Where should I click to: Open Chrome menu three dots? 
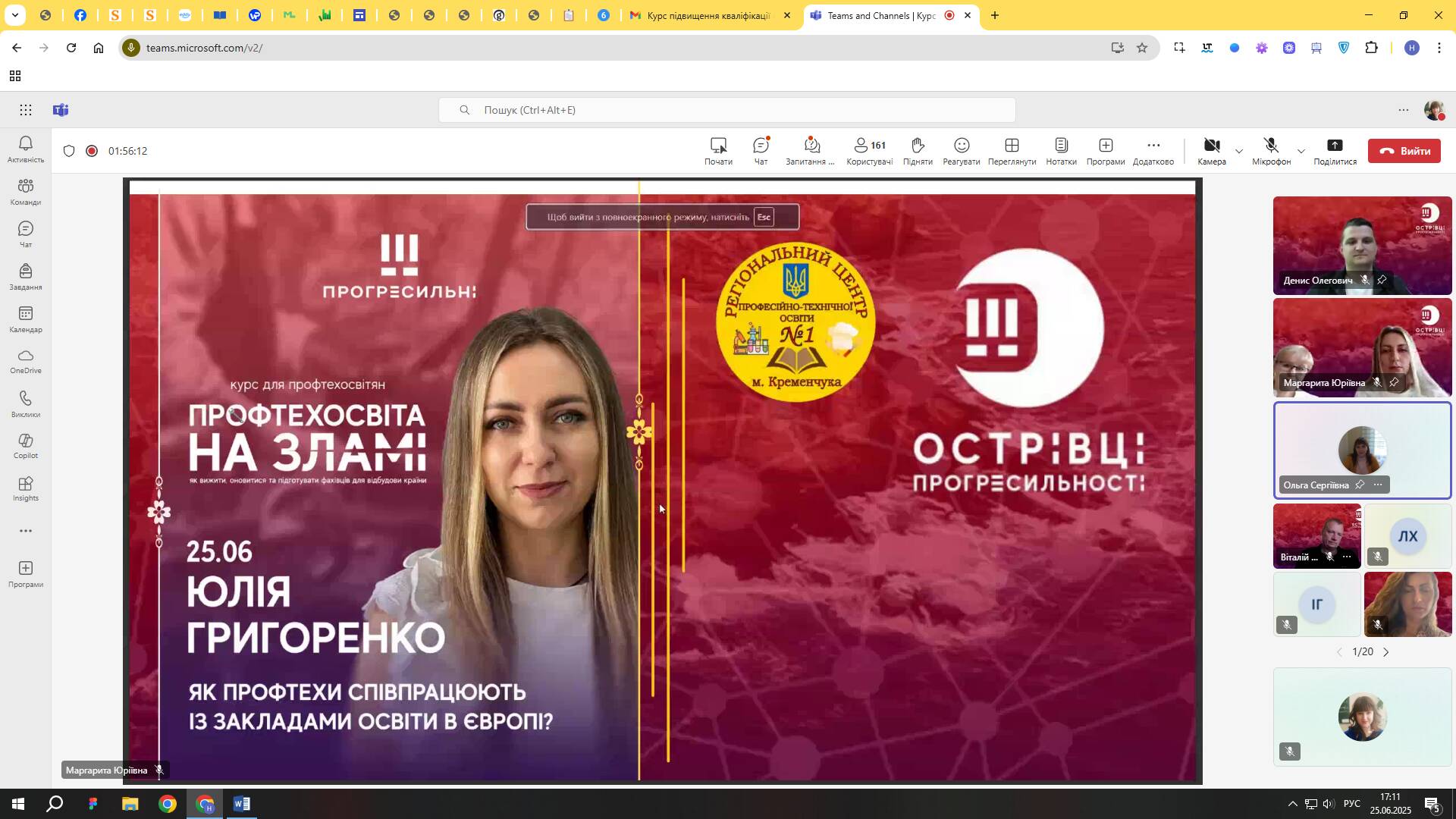(x=1439, y=48)
